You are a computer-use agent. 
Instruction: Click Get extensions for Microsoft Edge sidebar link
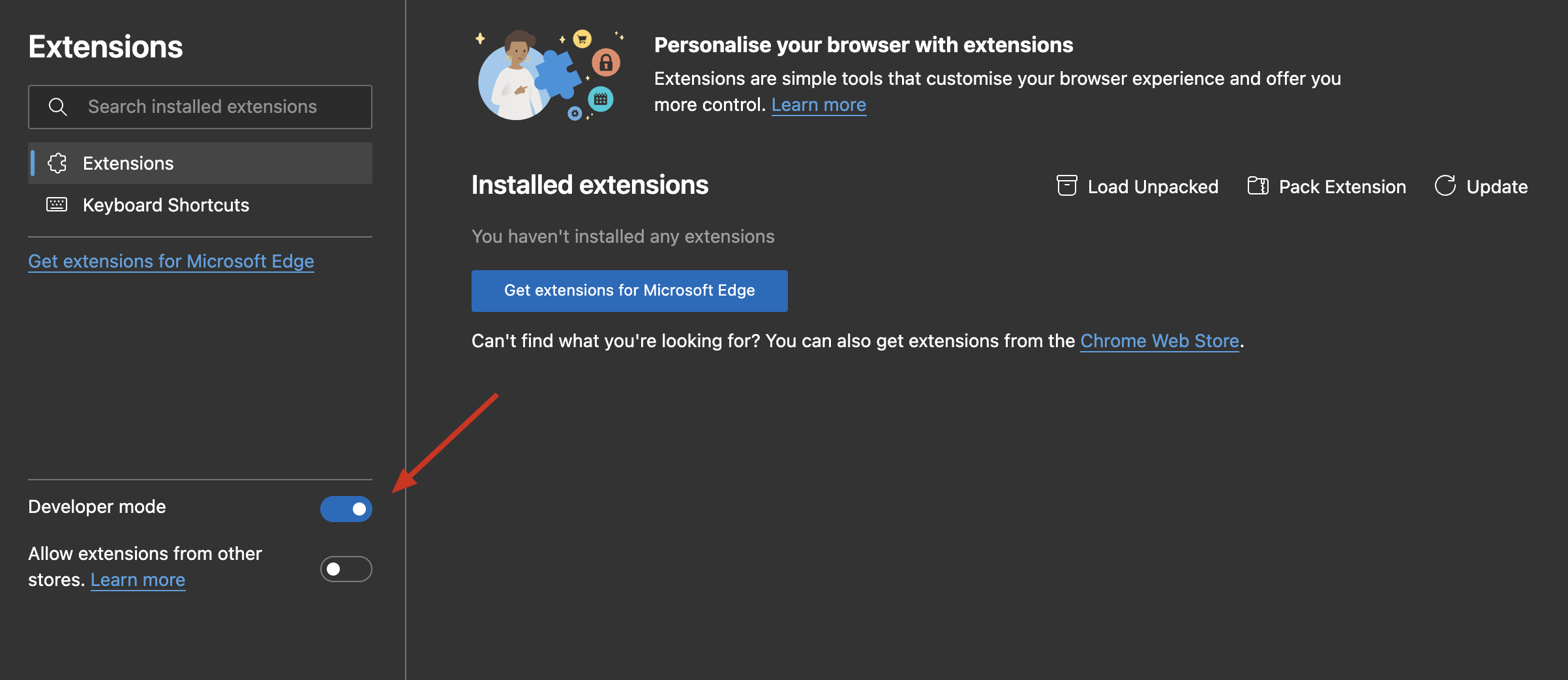(171, 261)
